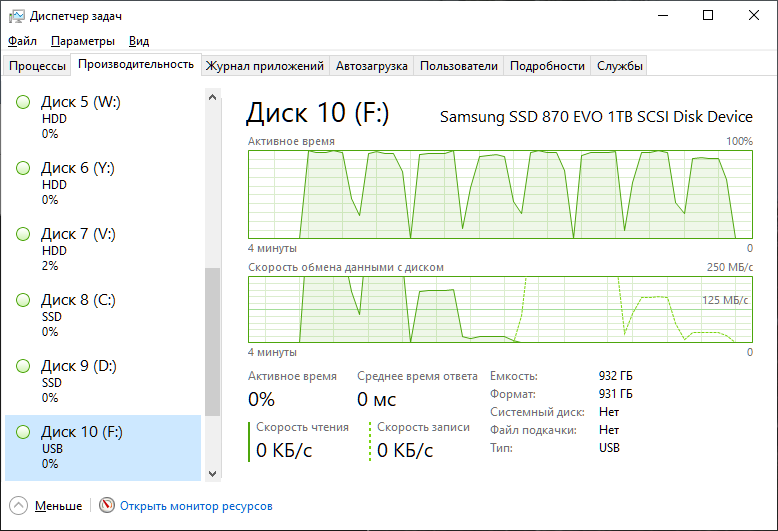Collapse view with the Меньше chevron

pyautogui.click(x=19, y=506)
